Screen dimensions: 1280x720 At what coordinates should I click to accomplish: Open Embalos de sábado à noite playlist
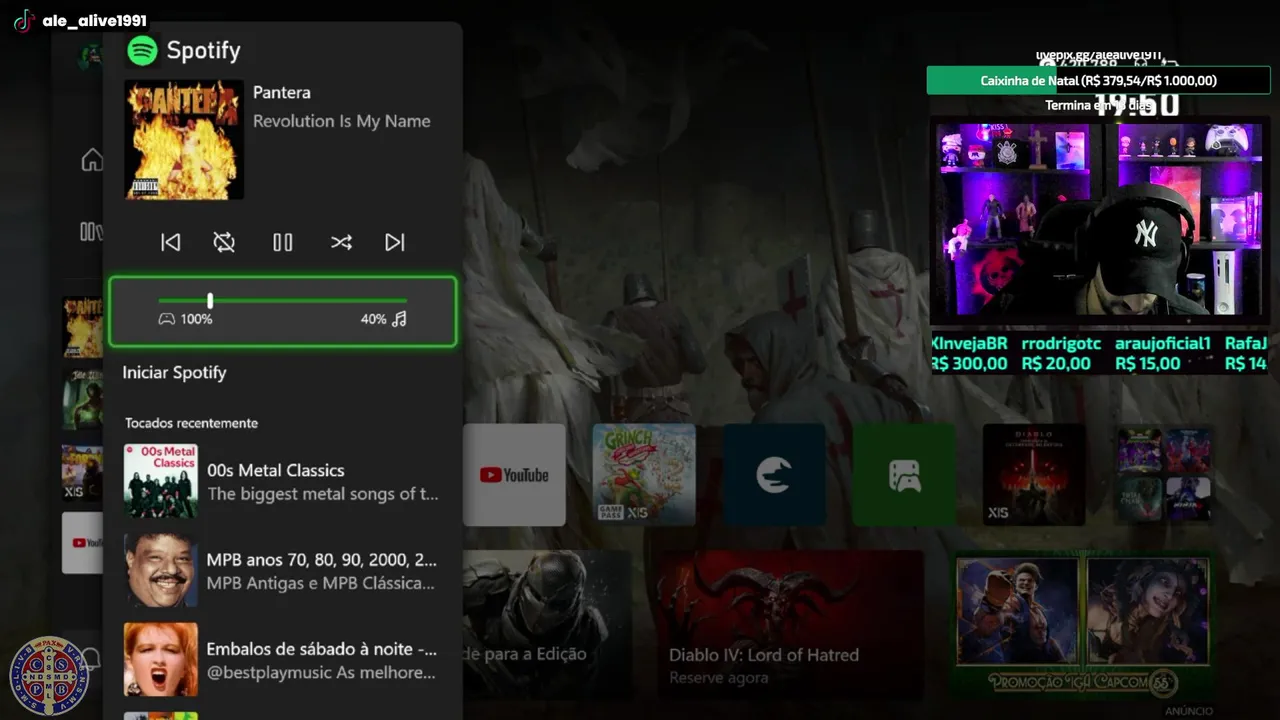coord(283,660)
